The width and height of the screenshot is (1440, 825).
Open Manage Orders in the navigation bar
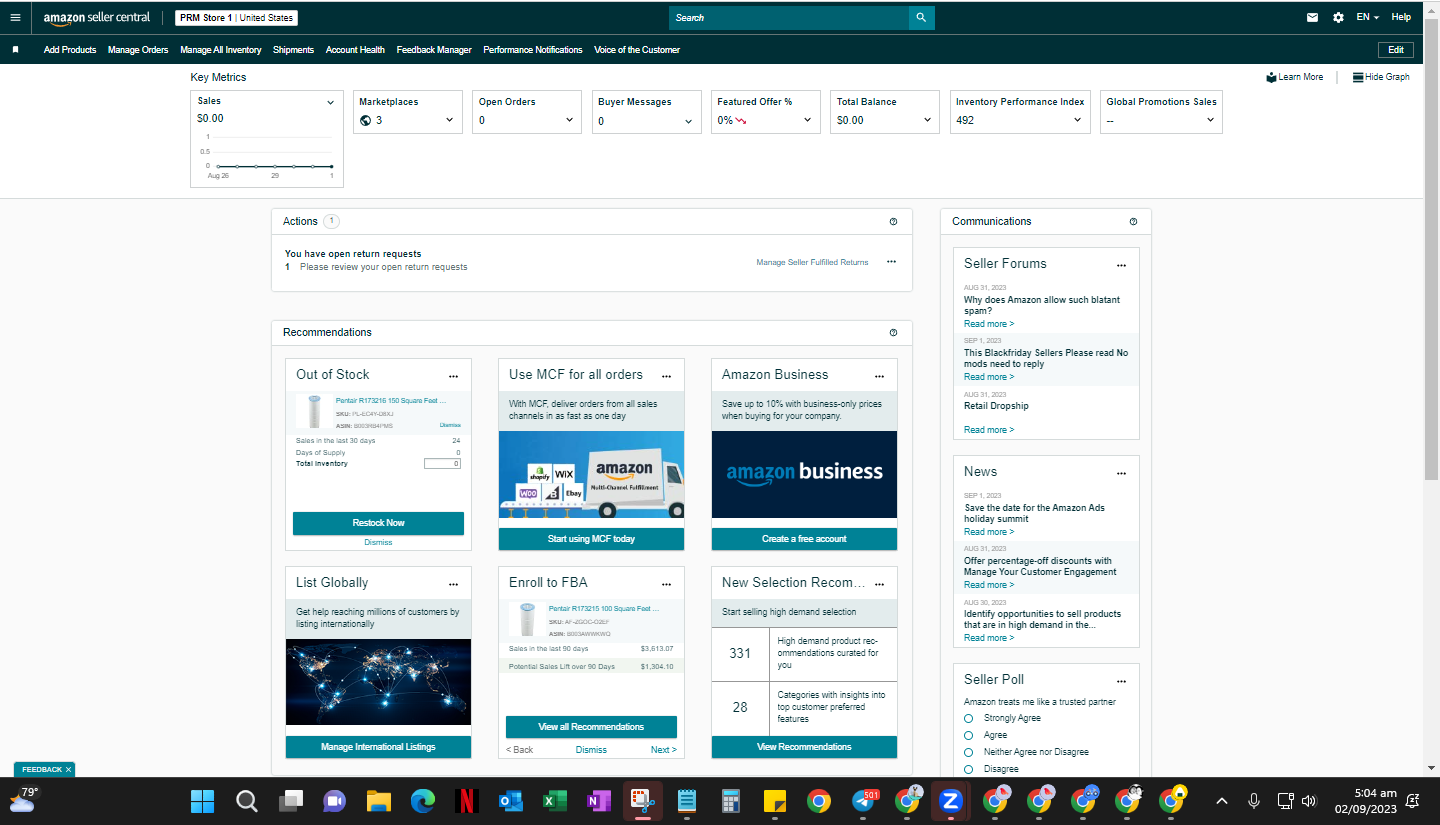click(x=138, y=50)
